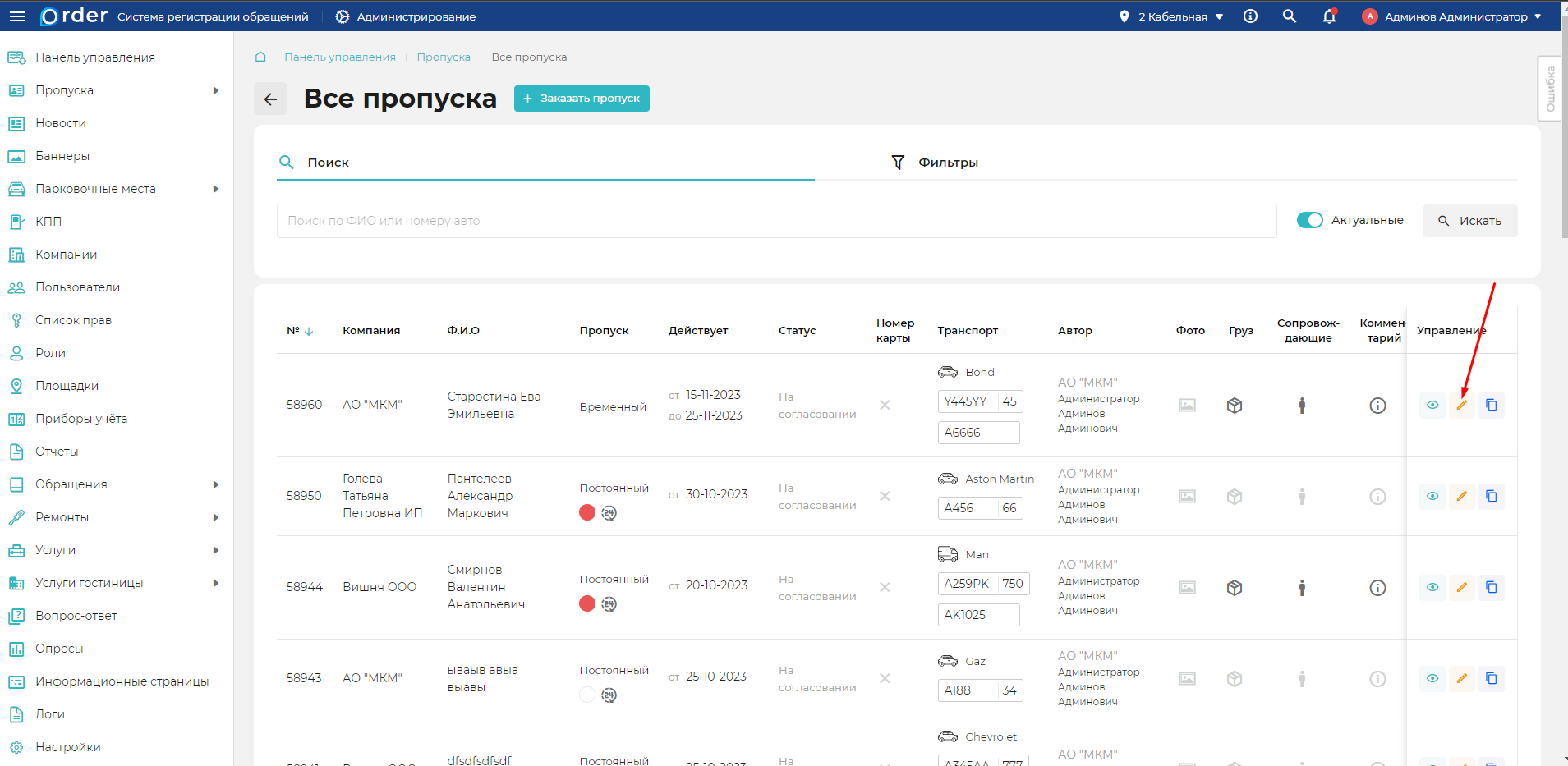Open comment info icon for pass 58944
1568x766 pixels.
point(1377,588)
